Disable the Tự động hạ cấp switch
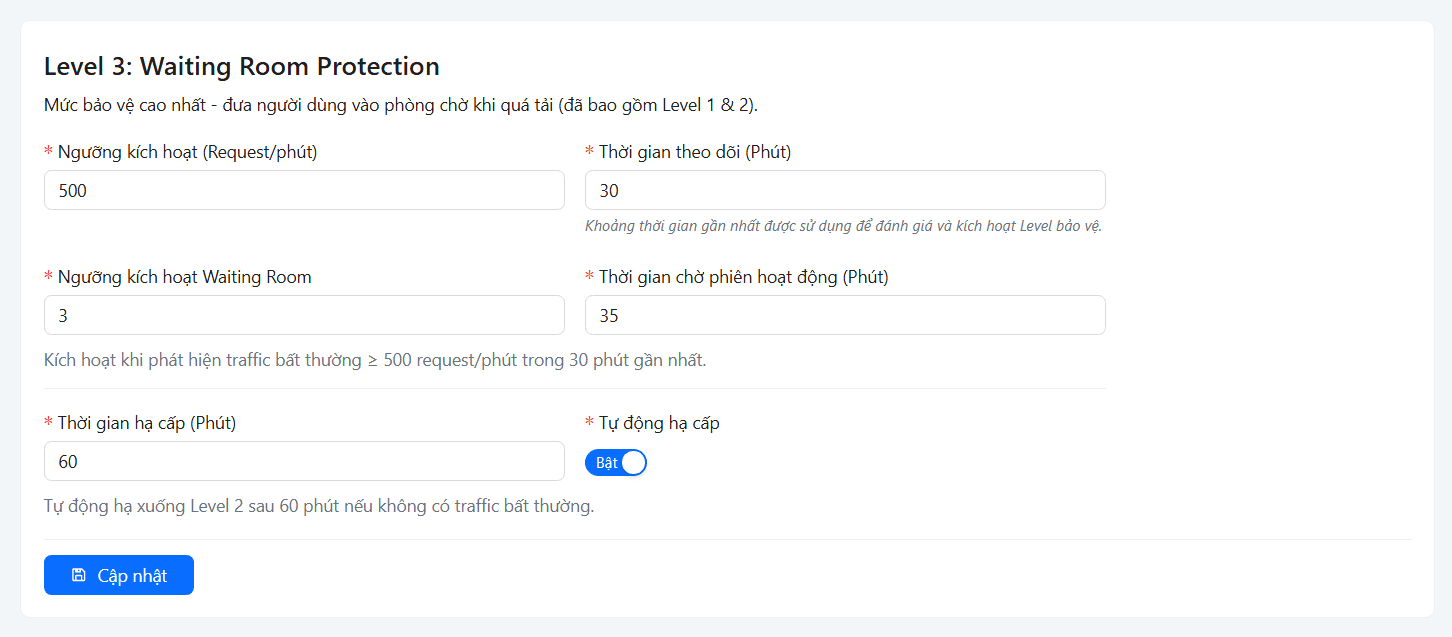Viewport: 1452px width, 637px height. click(616, 463)
